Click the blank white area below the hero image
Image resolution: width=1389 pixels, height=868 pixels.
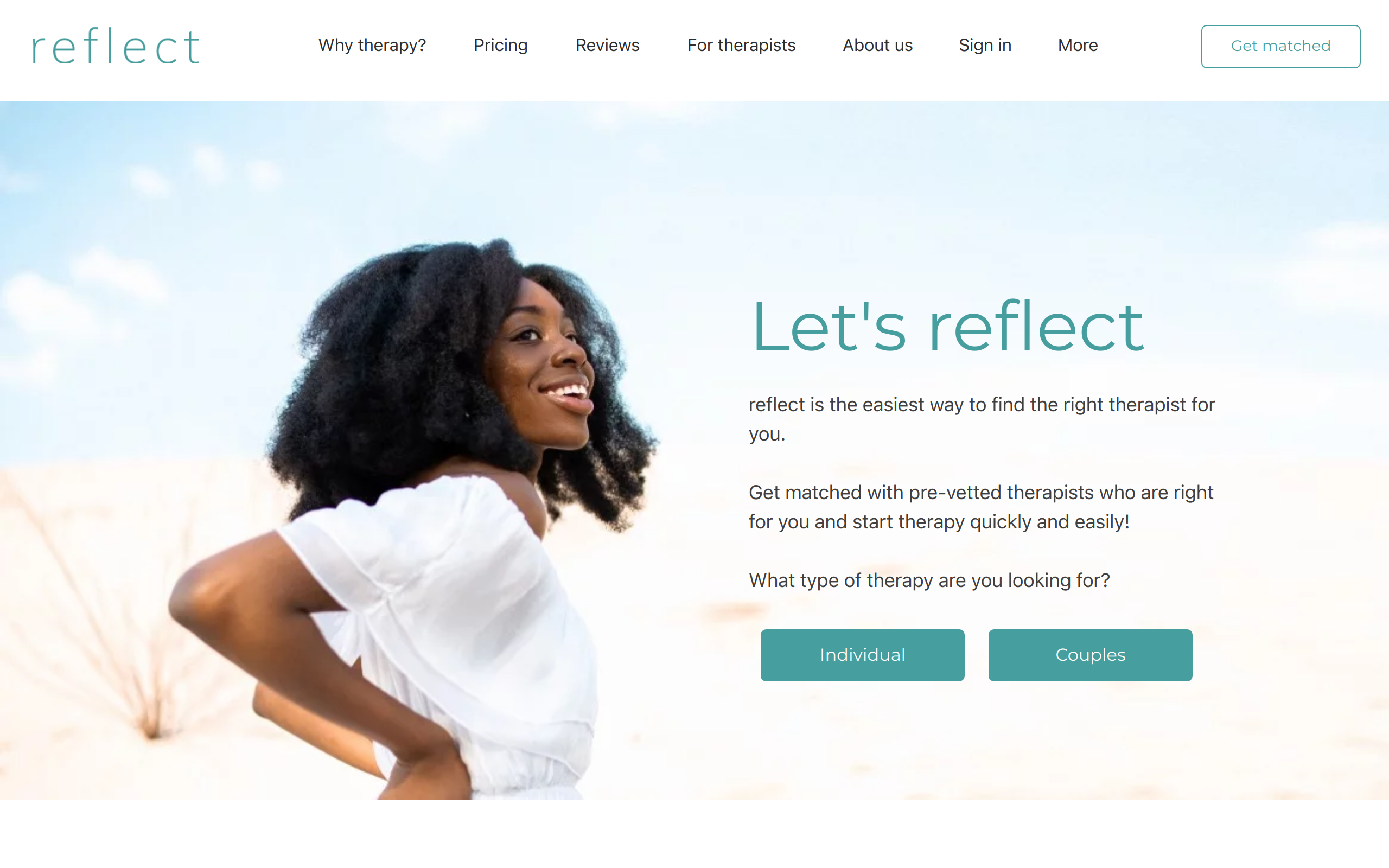coord(694,834)
